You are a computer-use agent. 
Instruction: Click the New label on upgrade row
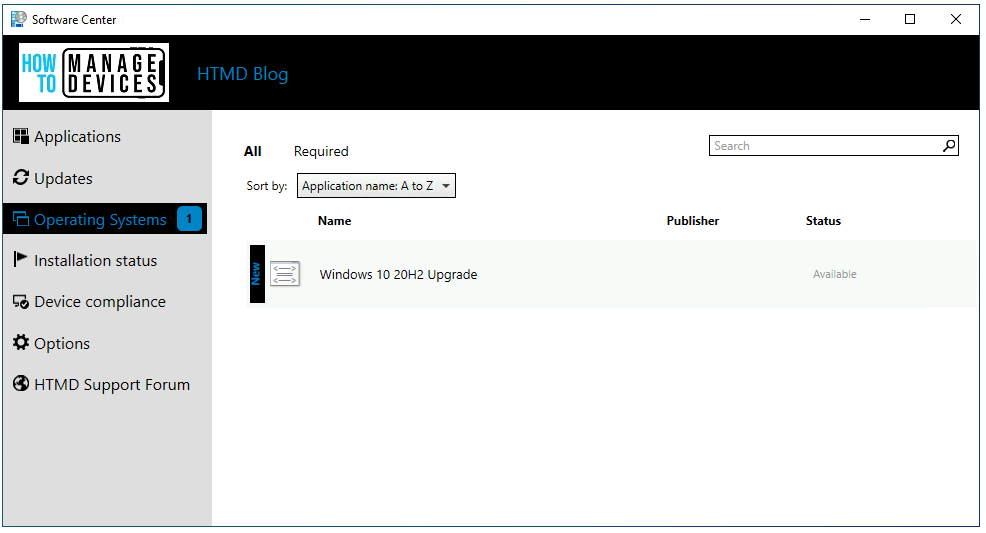[257, 274]
